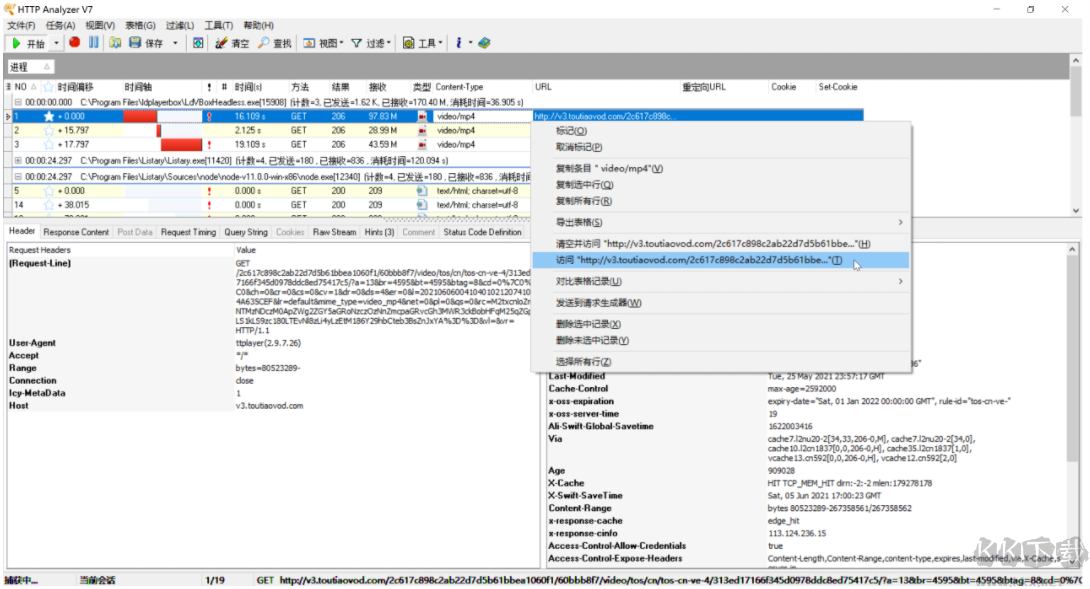The width and height of the screenshot is (1090, 589).
Task: Open the 工具(T) menu in menu bar
Action: pos(219,25)
